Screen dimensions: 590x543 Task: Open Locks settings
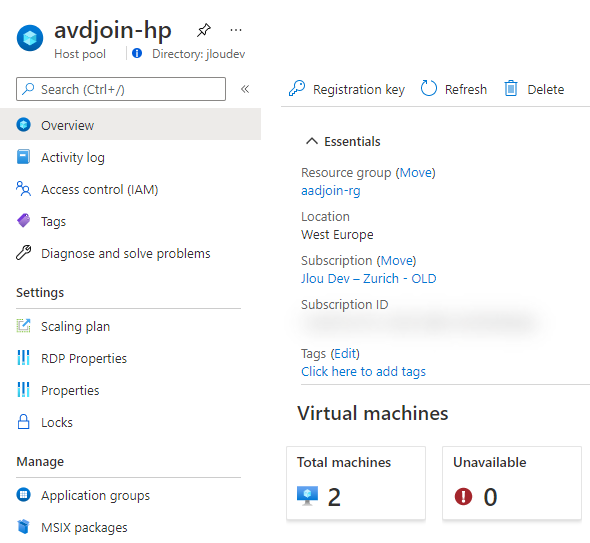pyautogui.click(x=57, y=422)
